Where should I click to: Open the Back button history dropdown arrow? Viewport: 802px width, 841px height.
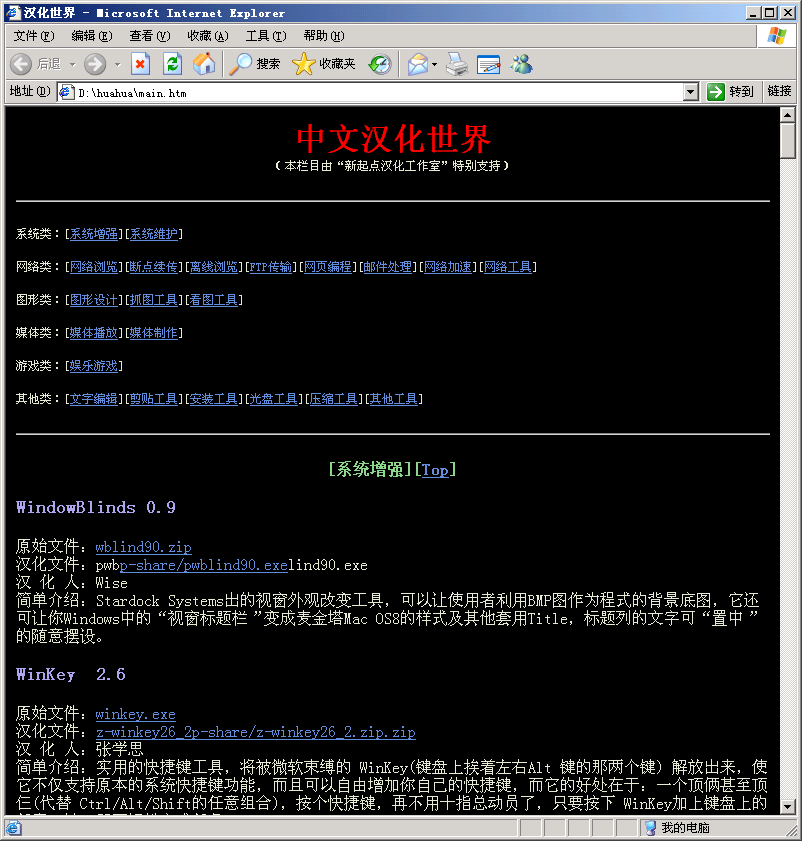coord(72,65)
